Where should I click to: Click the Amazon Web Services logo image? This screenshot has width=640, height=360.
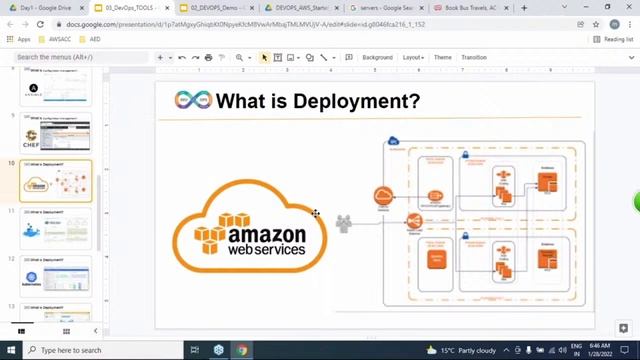point(249,226)
